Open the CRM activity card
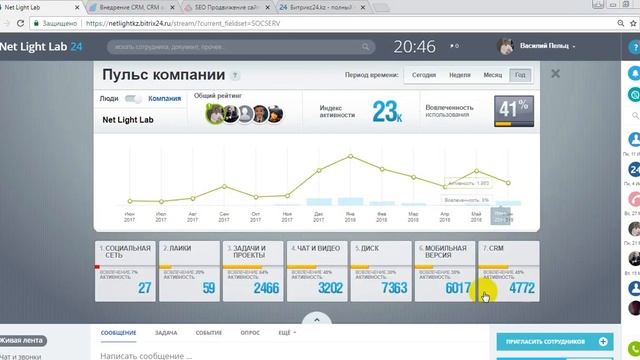The image size is (640, 360). coord(509,271)
